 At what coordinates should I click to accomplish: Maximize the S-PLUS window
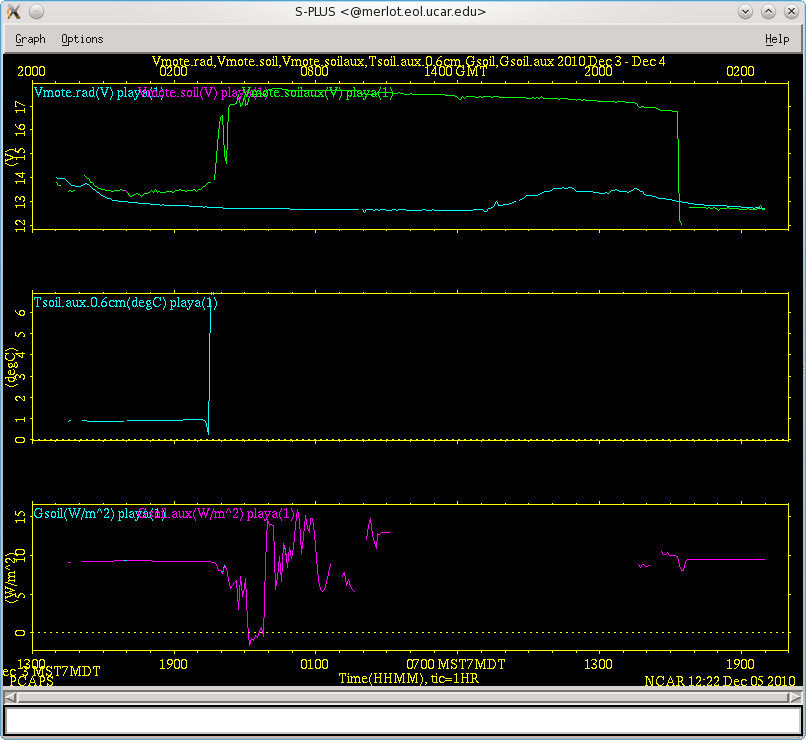(768, 11)
